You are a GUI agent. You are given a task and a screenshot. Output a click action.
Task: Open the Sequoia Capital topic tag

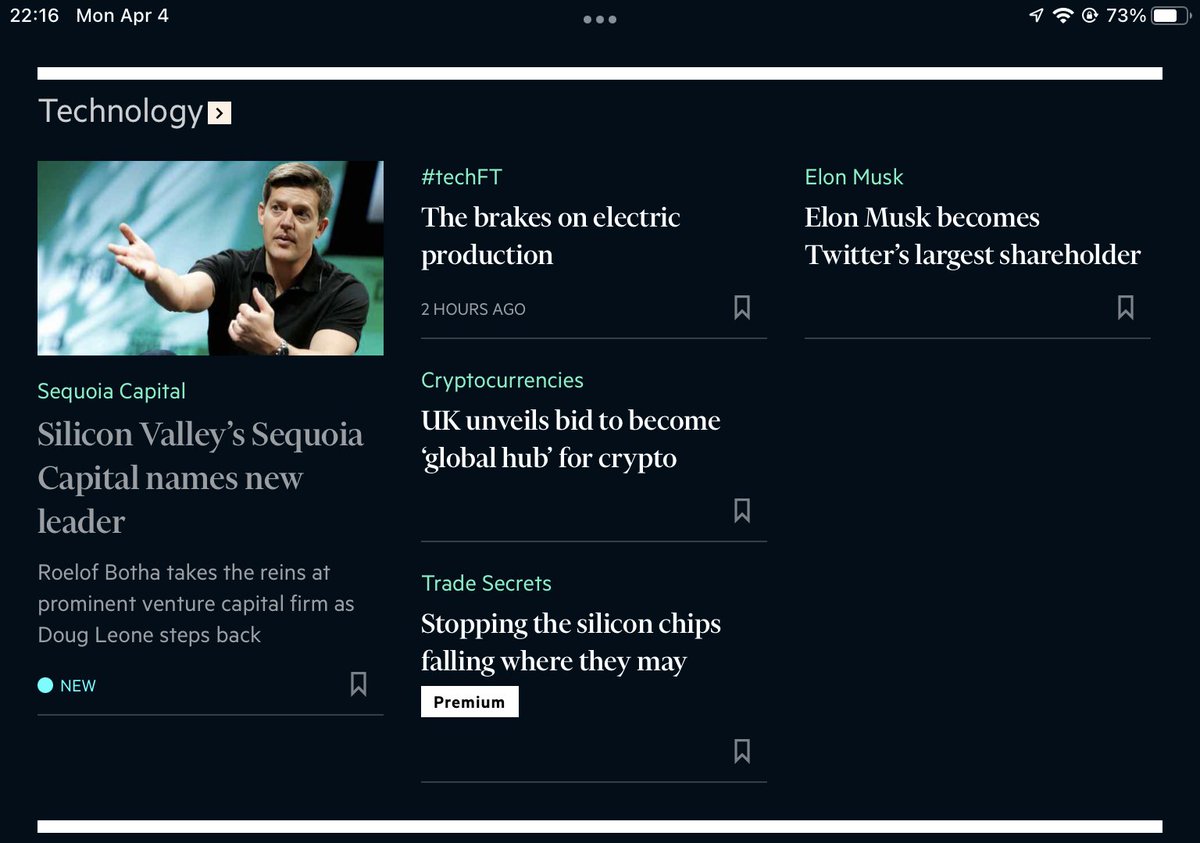pos(111,392)
